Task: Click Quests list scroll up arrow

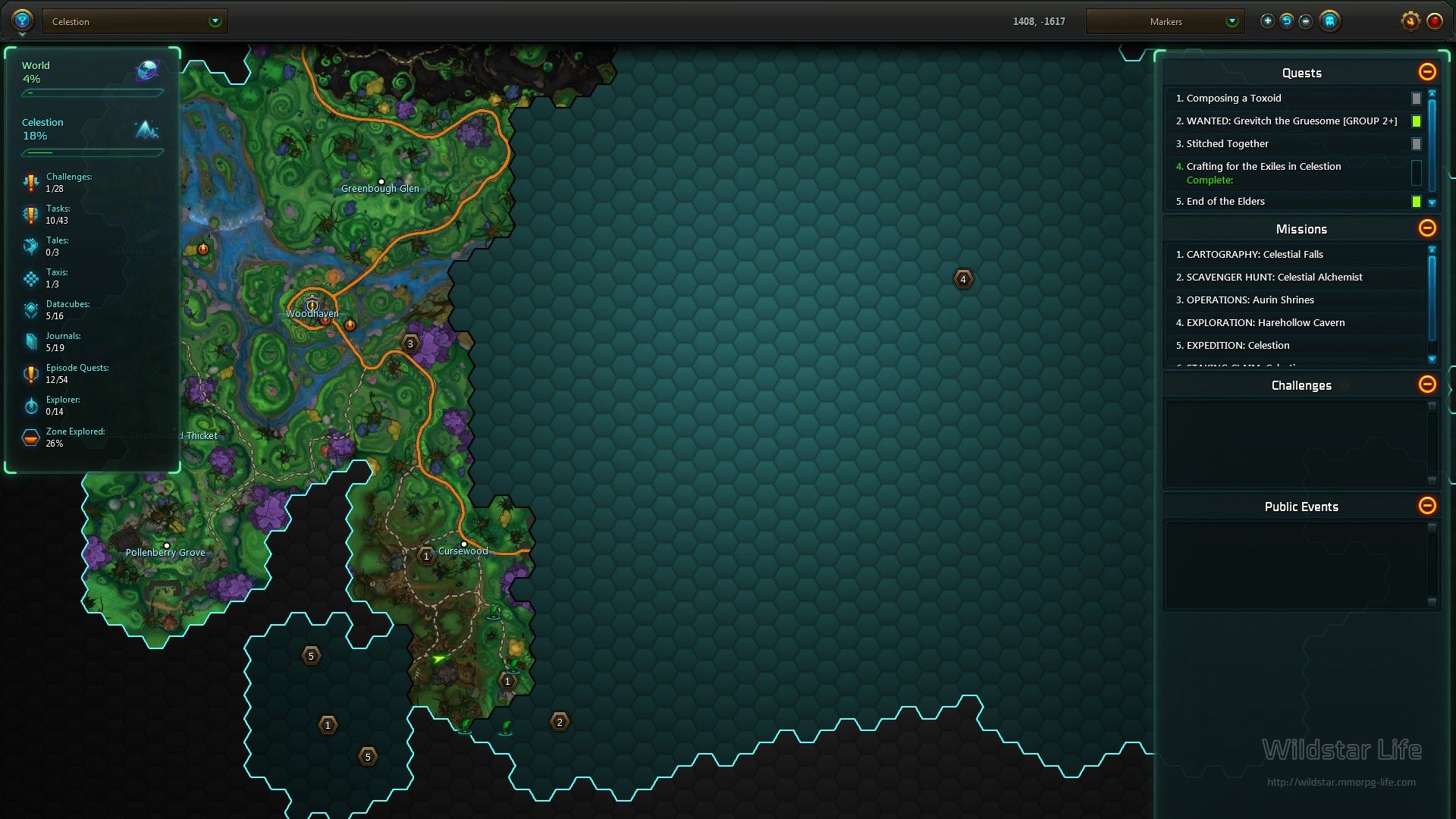Action: point(1432,93)
